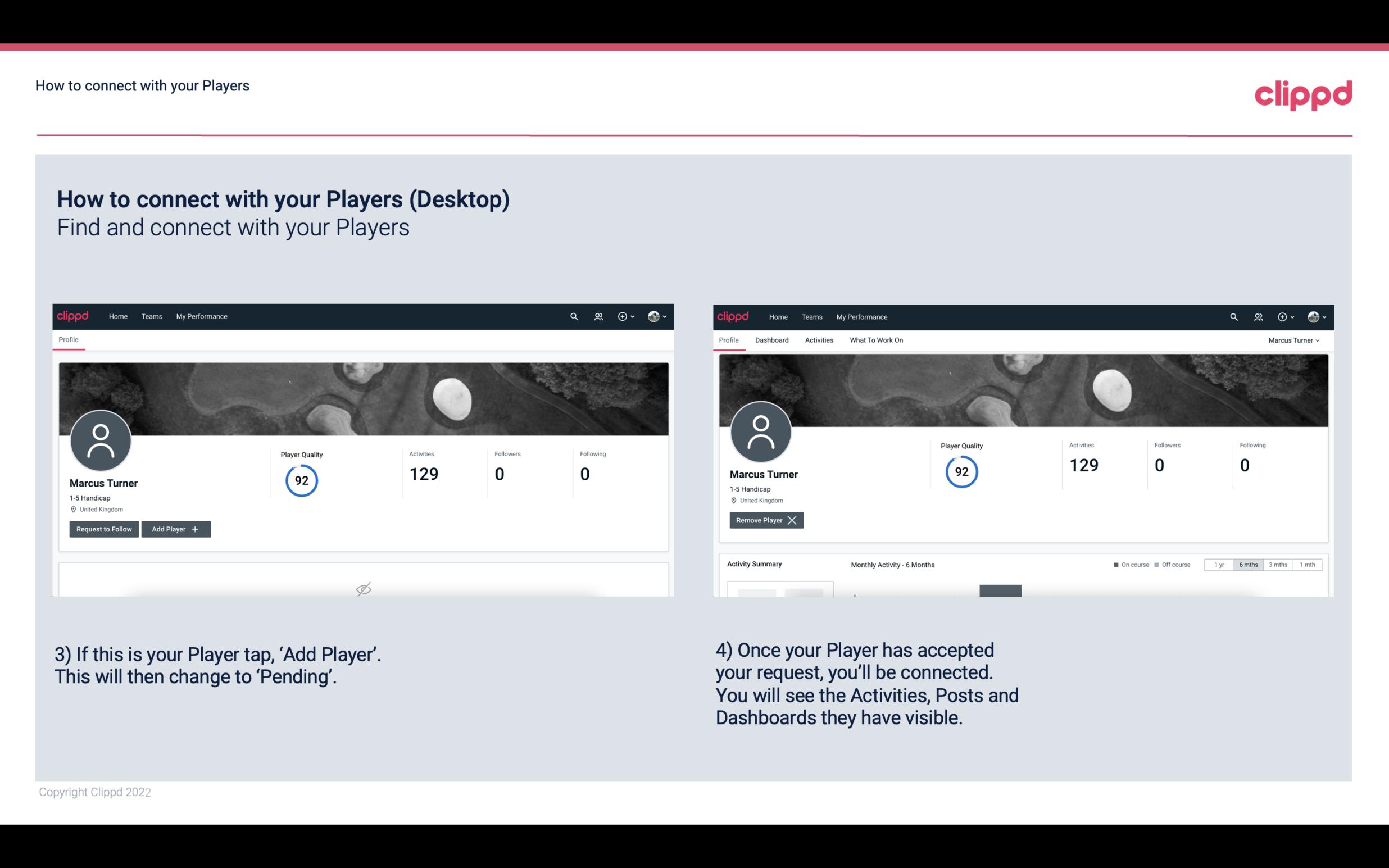The width and height of the screenshot is (1389, 868).
Task: Click the globe/language icon in navbar
Action: [653, 316]
